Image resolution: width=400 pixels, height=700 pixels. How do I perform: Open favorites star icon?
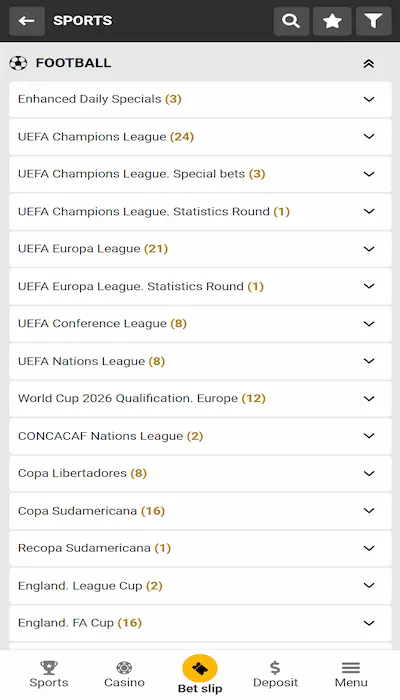332,21
